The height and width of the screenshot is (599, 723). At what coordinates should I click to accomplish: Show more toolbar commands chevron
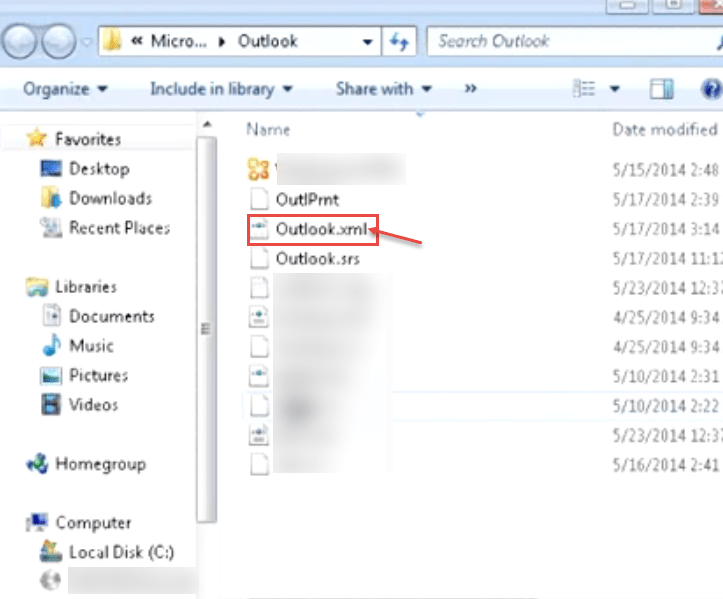pyautogui.click(x=470, y=88)
